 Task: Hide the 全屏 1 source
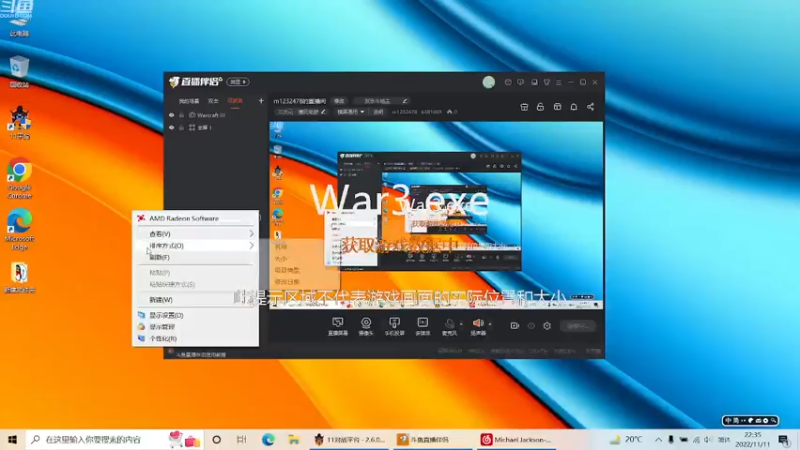tap(171, 128)
